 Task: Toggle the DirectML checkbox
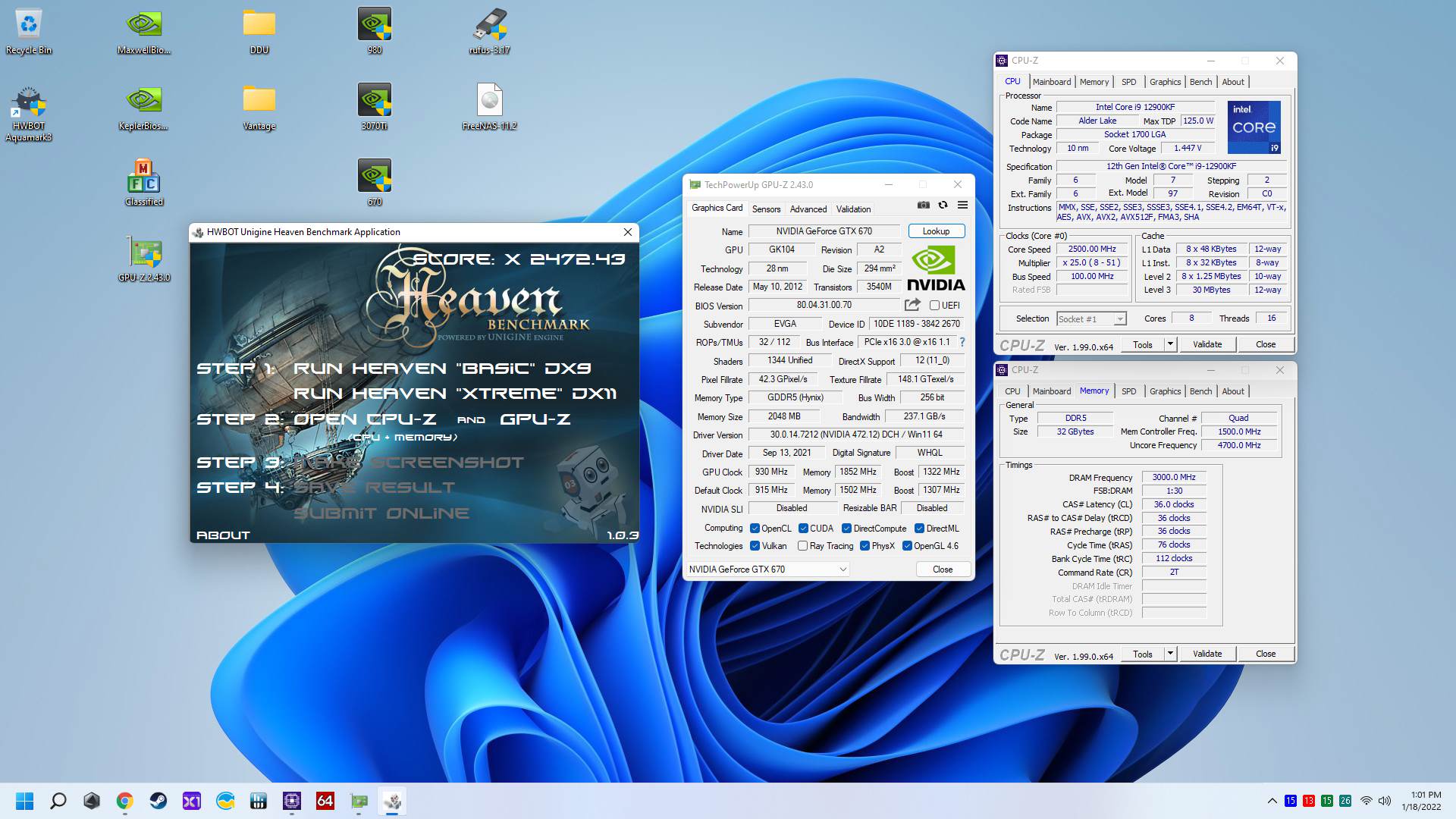pyautogui.click(x=919, y=529)
